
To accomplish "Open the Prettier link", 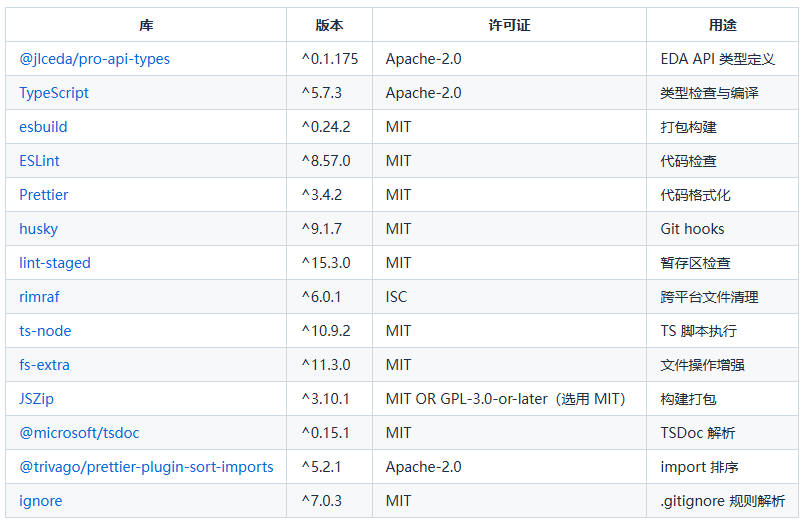I will (44, 195).
